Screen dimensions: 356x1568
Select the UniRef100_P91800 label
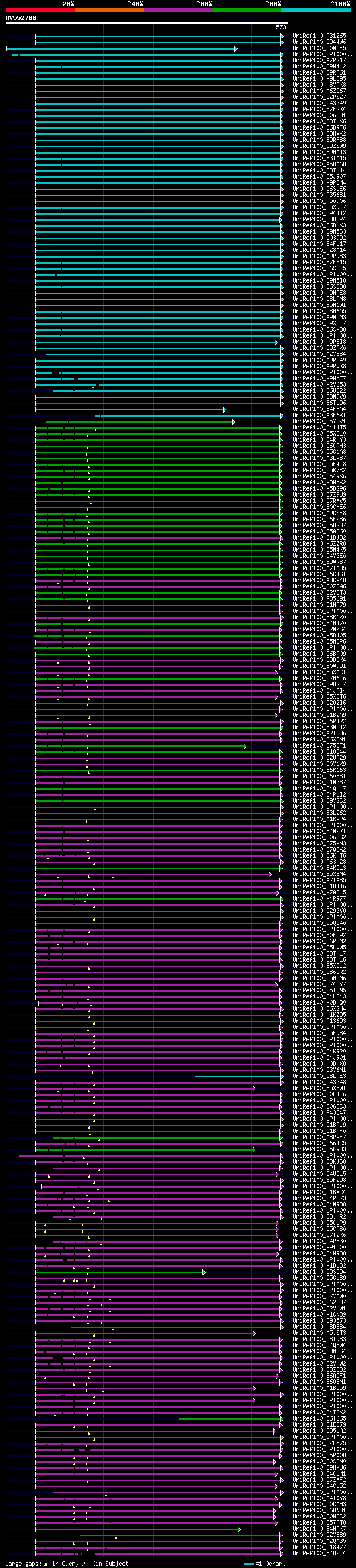[319, 1247]
